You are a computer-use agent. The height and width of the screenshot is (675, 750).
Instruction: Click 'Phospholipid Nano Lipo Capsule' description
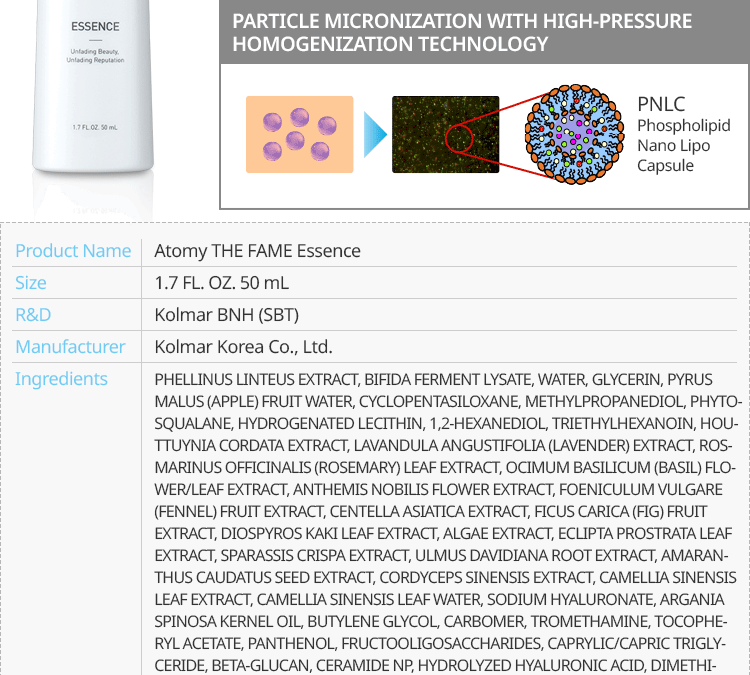click(x=683, y=145)
